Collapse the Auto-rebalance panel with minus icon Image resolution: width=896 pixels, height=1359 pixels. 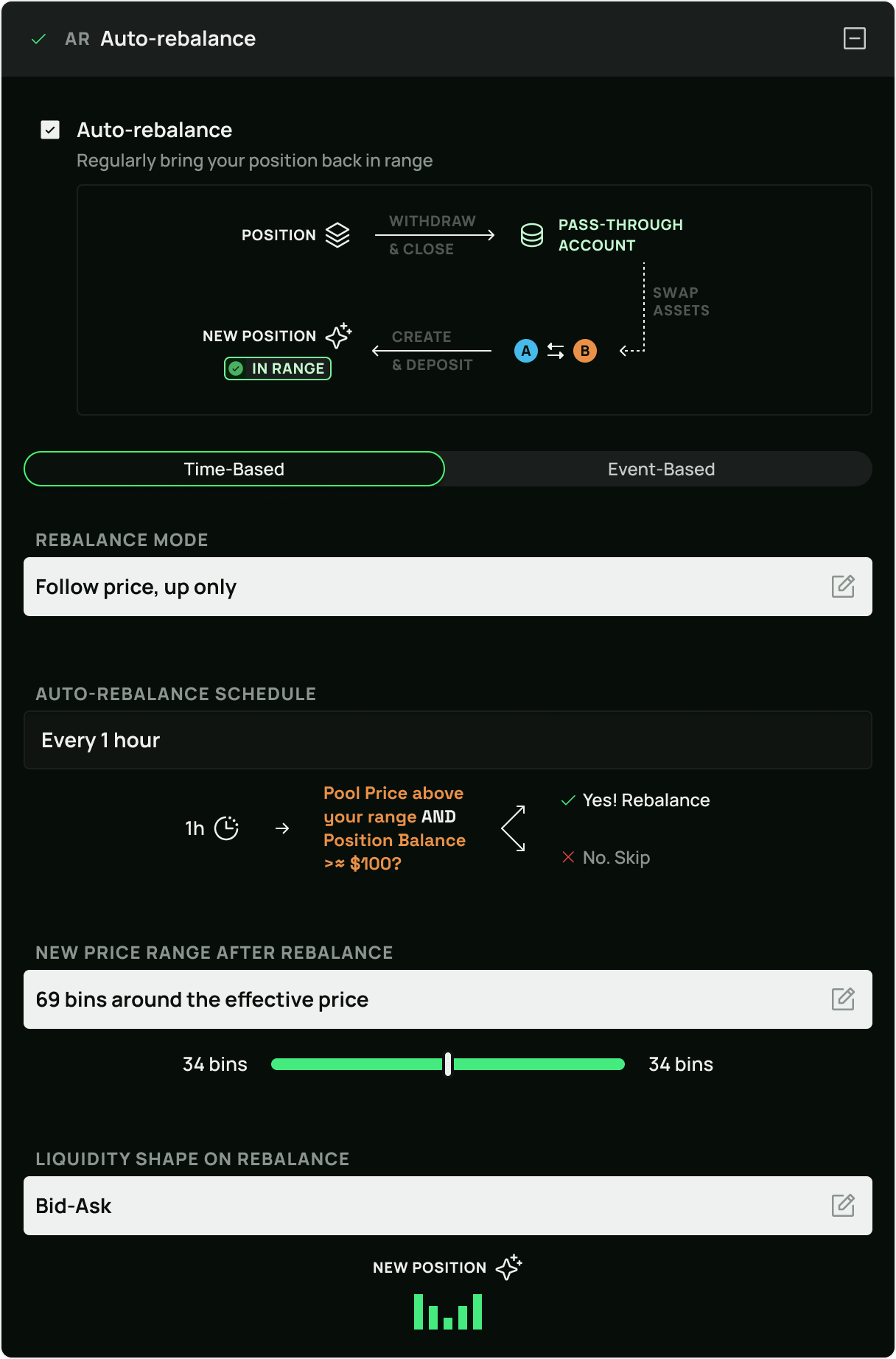click(854, 38)
